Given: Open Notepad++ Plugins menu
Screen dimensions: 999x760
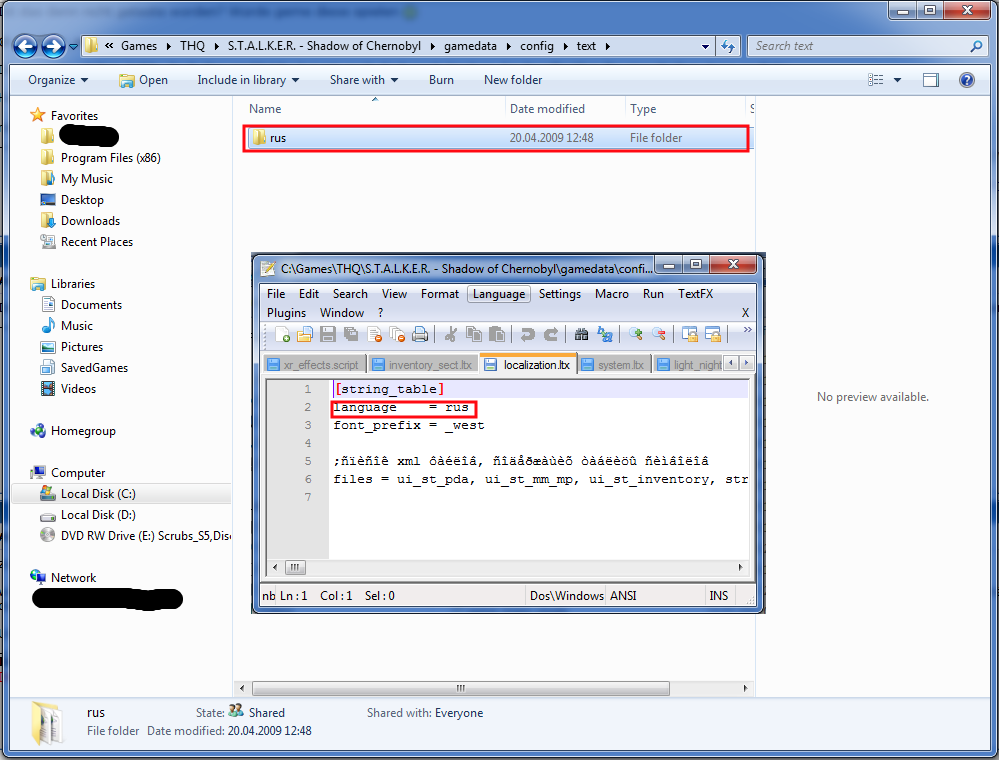Looking at the screenshot, I should (286, 313).
